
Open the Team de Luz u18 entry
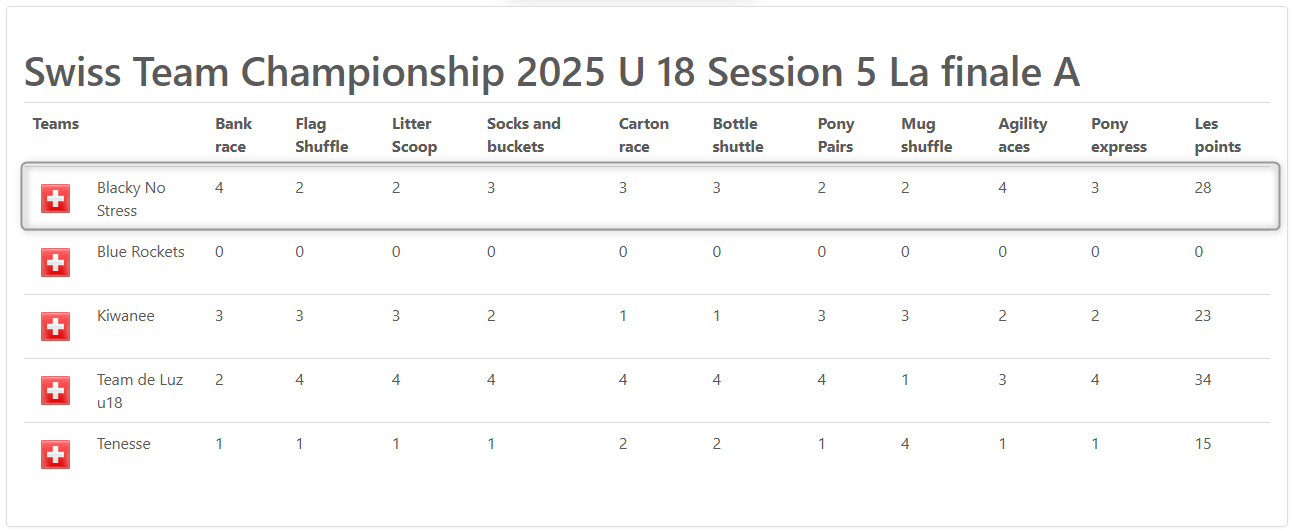139,391
